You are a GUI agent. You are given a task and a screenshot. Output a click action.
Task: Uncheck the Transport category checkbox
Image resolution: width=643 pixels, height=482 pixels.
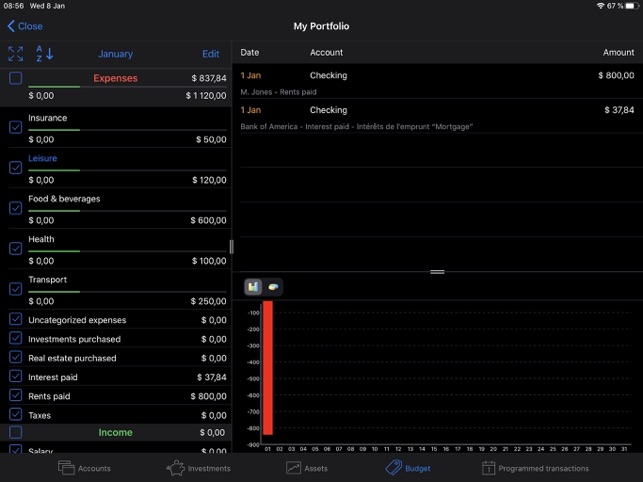(x=16, y=289)
